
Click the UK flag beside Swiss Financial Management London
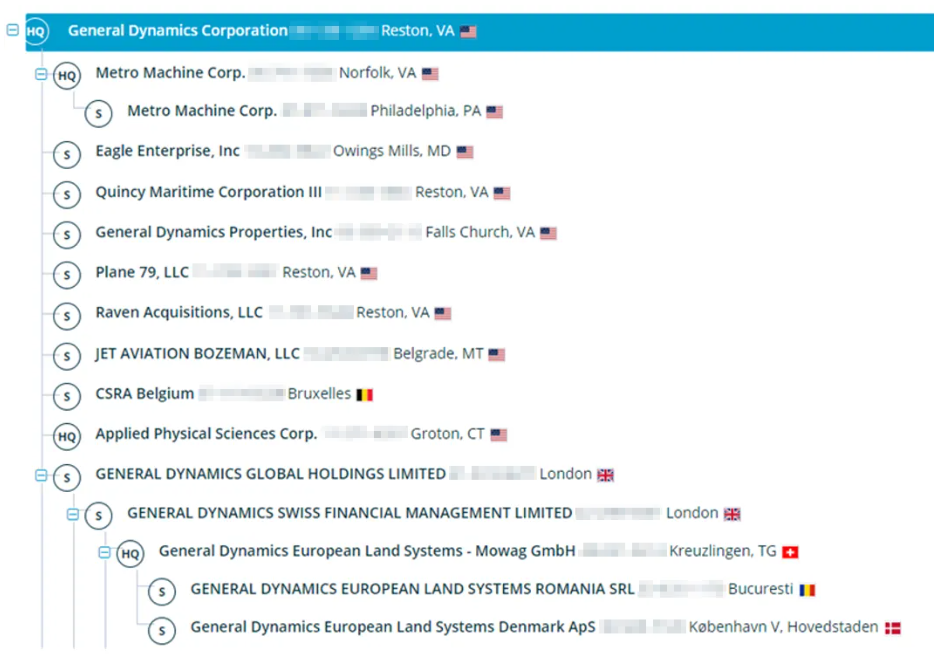point(732,514)
